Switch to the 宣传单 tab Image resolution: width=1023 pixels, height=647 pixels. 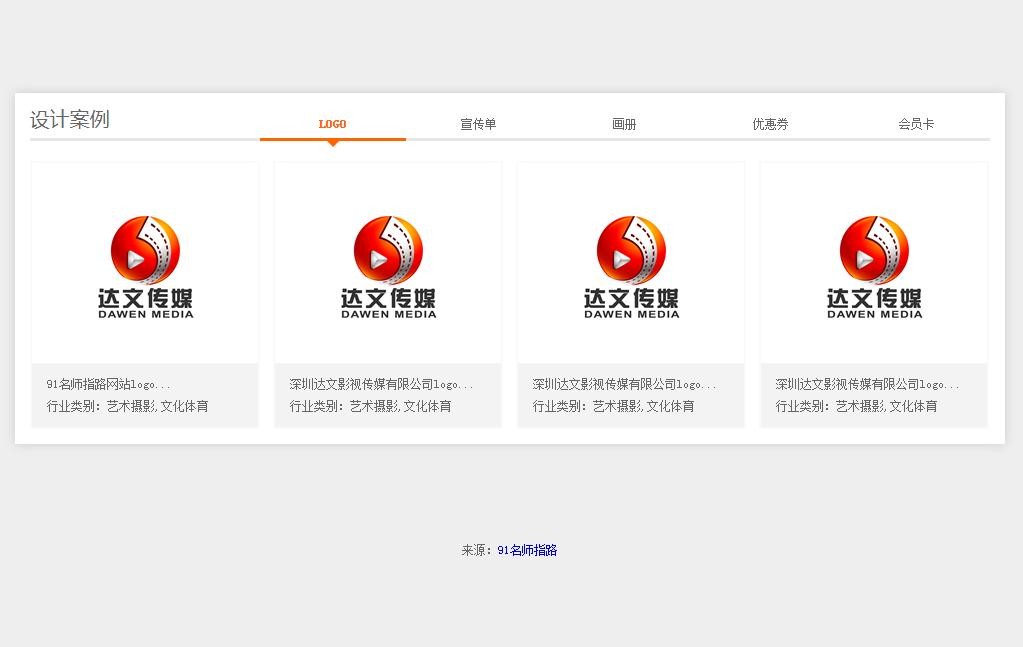[478, 124]
